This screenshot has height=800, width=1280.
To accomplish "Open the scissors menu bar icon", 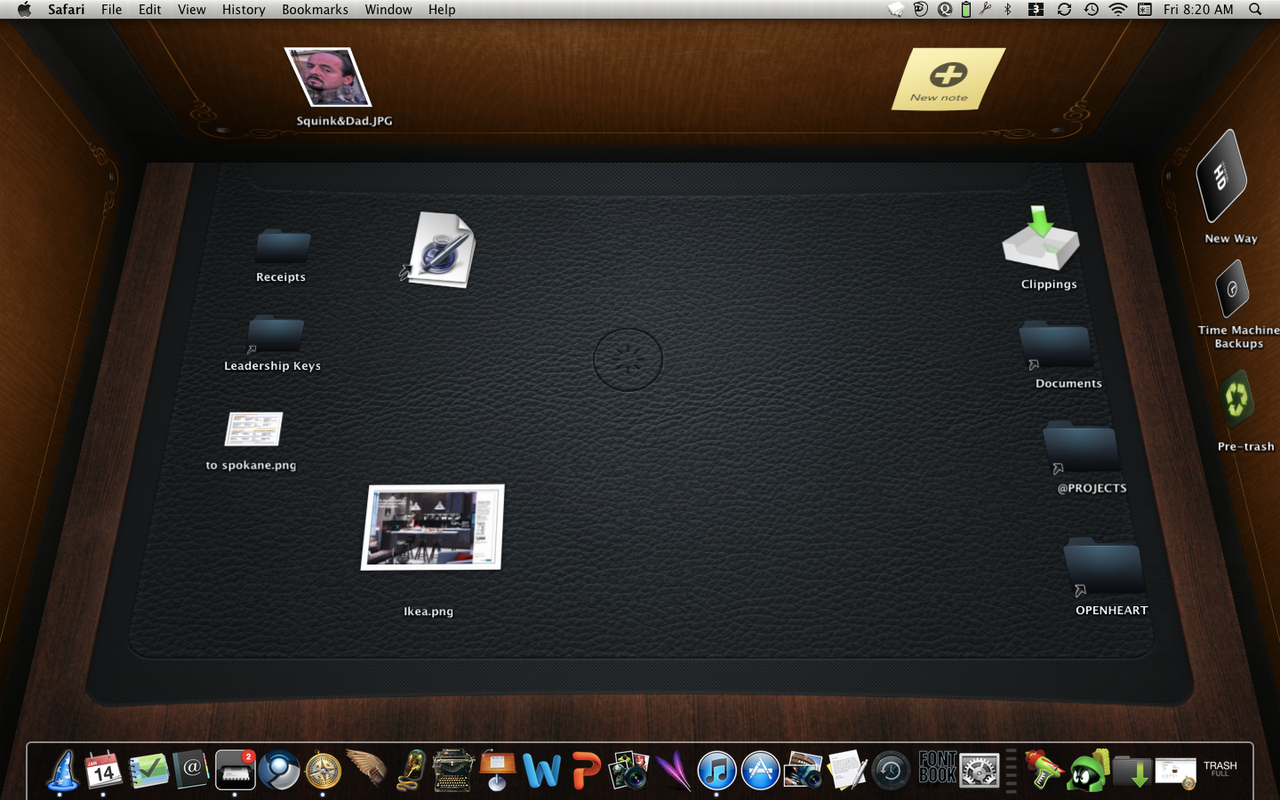I will (x=986, y=9).
